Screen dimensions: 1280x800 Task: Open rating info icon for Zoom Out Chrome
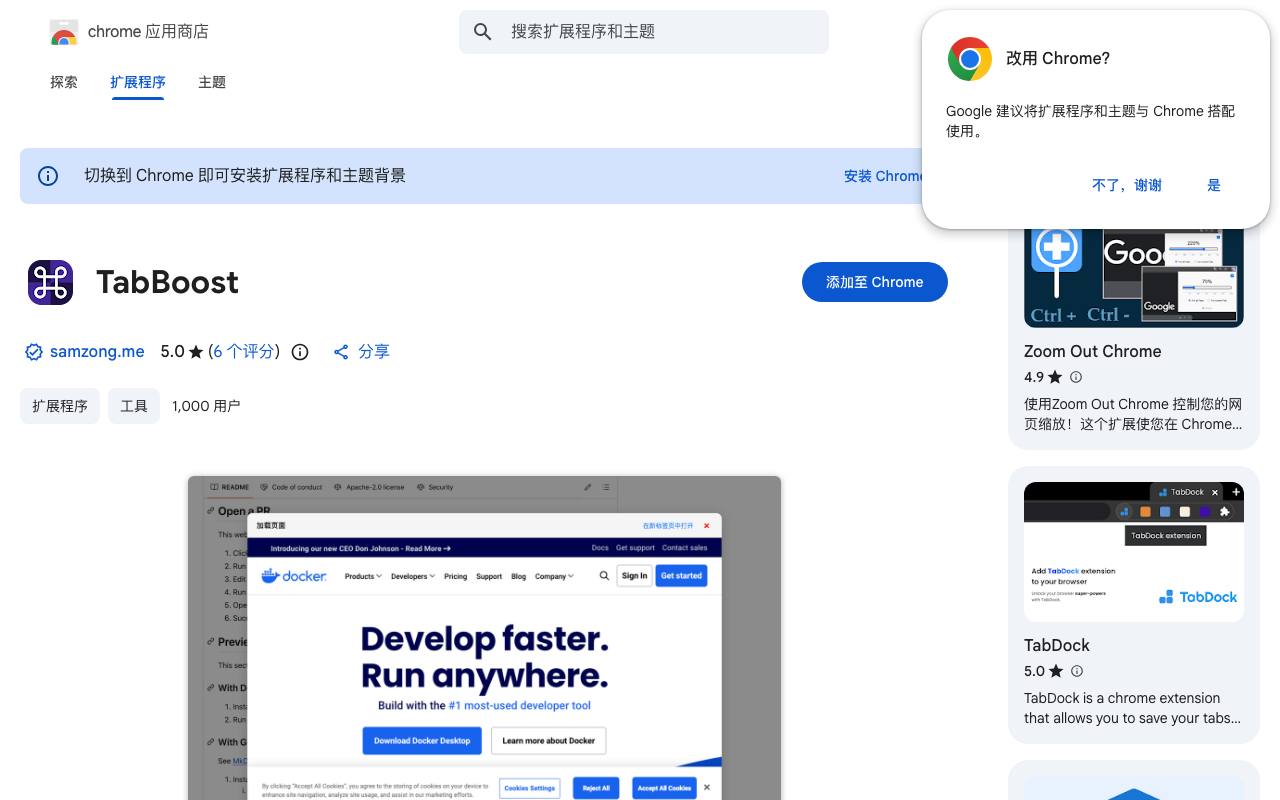point(1076,377)
